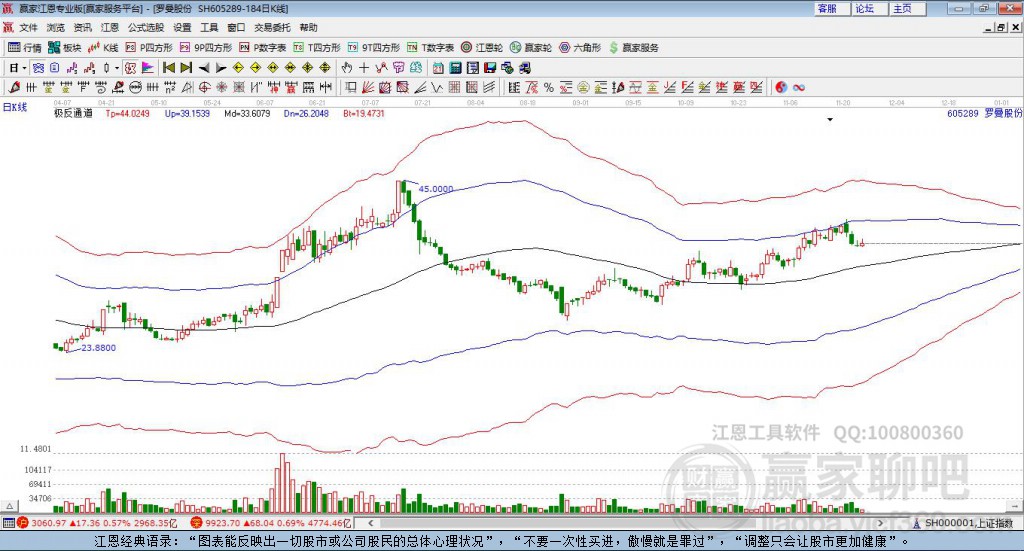
Task: Open the 江恩轮 Gann wheel tool
Action: click(482, 48)
